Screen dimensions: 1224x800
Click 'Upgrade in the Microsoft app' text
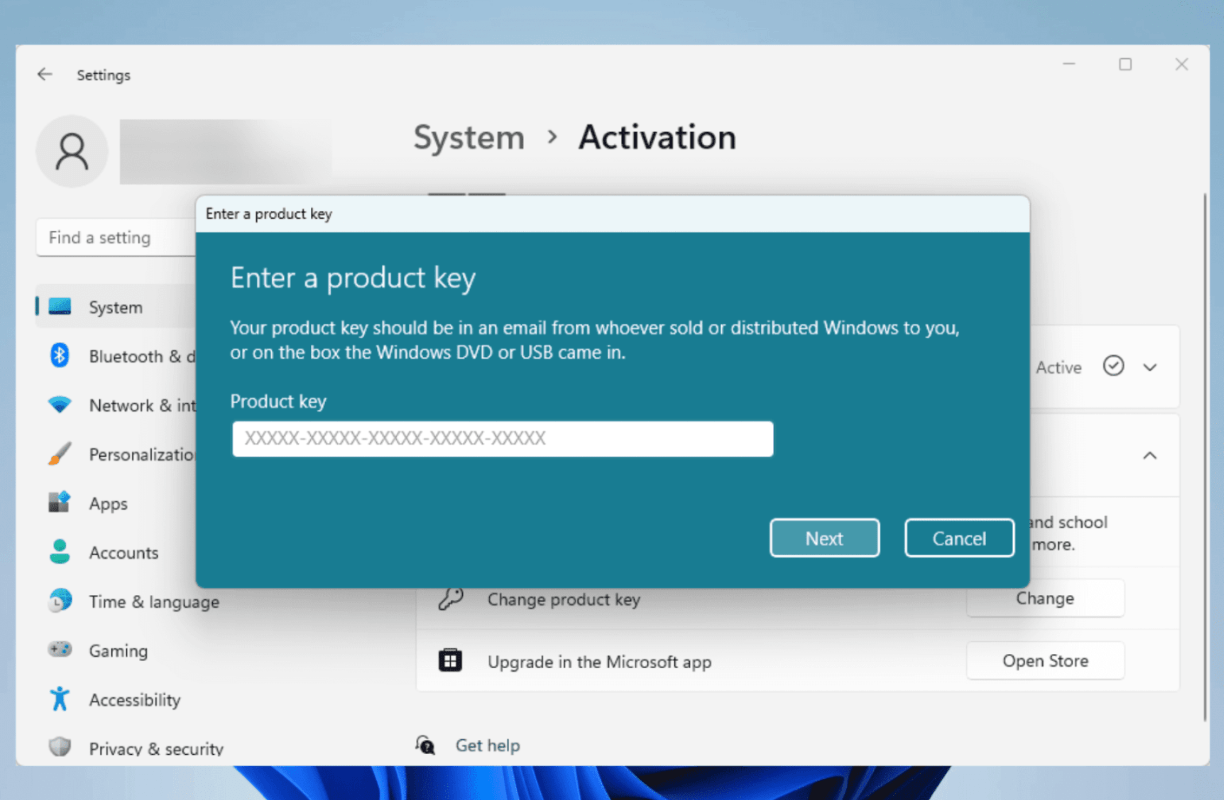click(x=600, y=661)
